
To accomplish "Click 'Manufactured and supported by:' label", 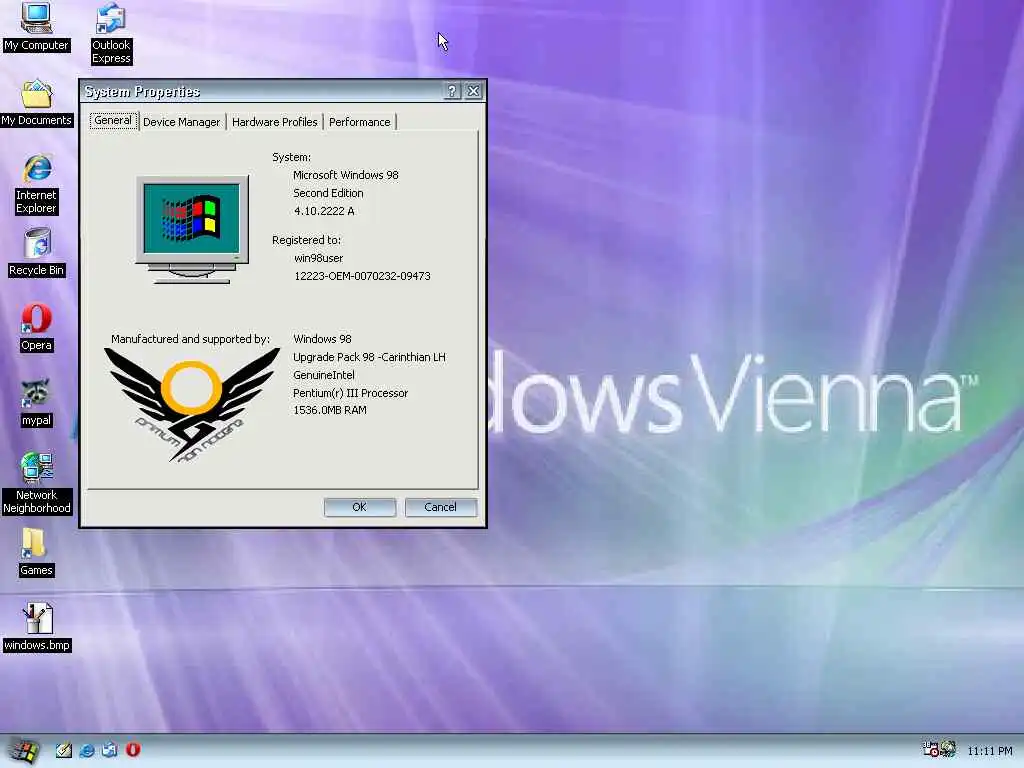I will pos(190,339).
